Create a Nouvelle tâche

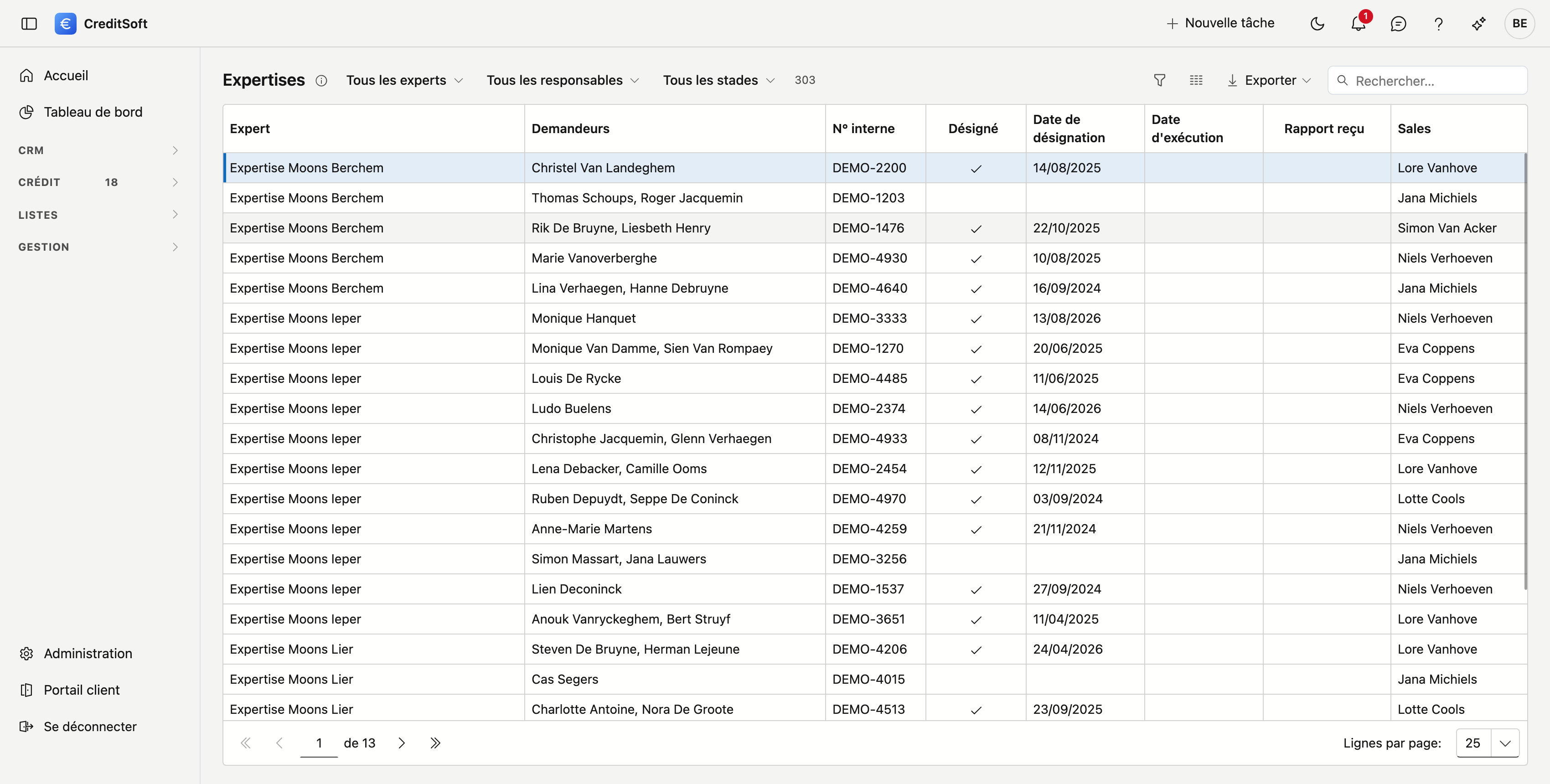1220,23
